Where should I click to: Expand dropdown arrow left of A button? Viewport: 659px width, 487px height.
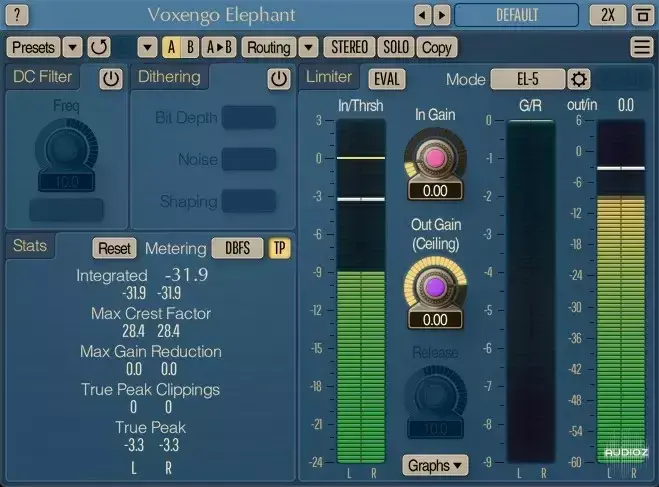click(x=147, y=47)
